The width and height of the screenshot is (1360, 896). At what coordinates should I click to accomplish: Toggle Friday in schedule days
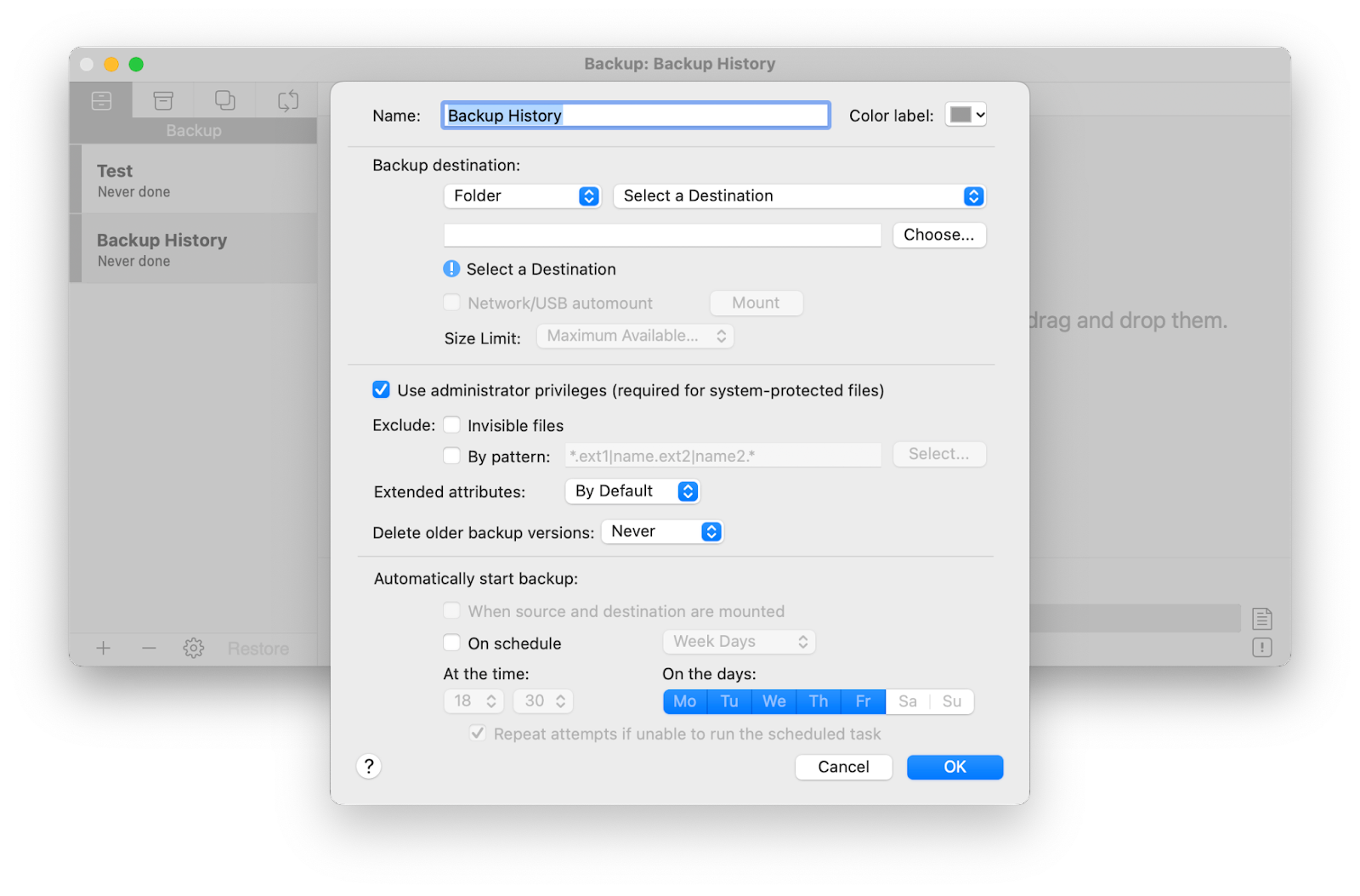[x=864, y=701]
